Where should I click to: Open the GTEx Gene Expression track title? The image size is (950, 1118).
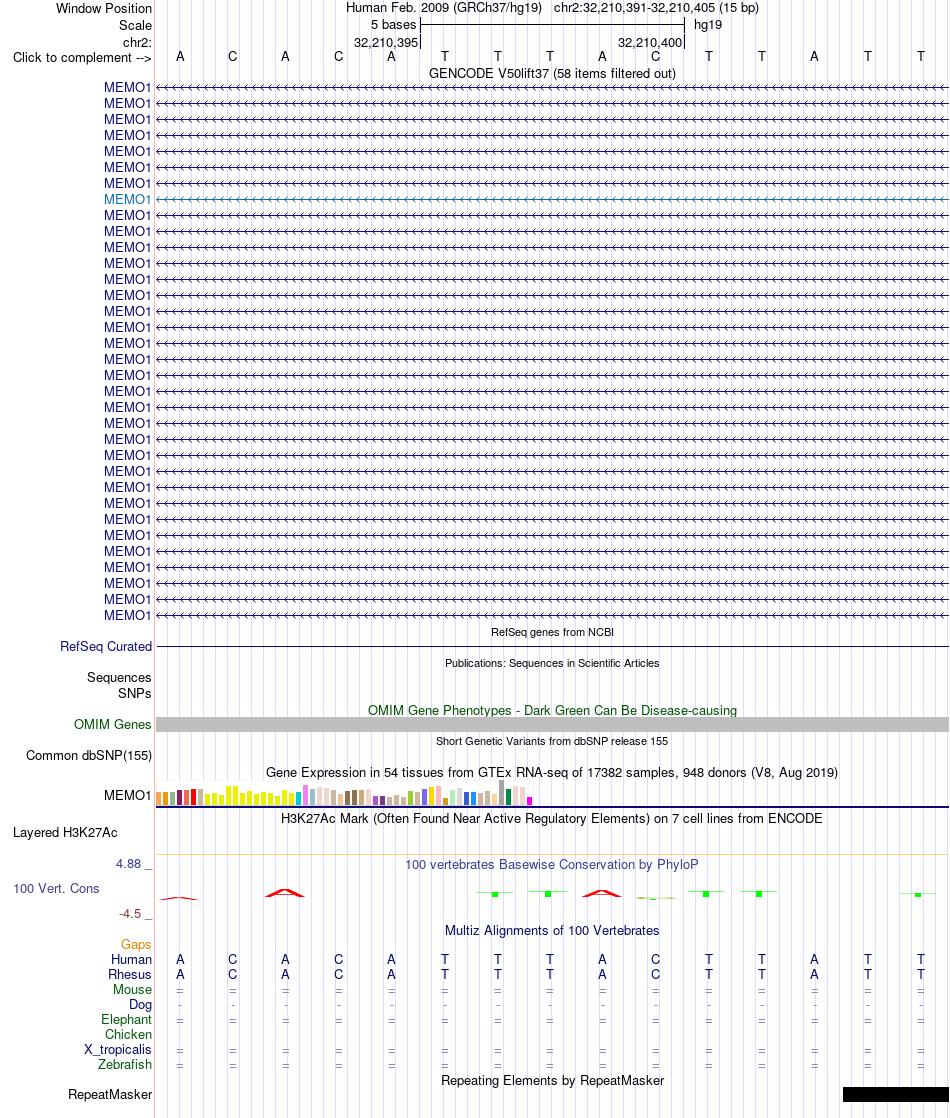tap(552, 773)
